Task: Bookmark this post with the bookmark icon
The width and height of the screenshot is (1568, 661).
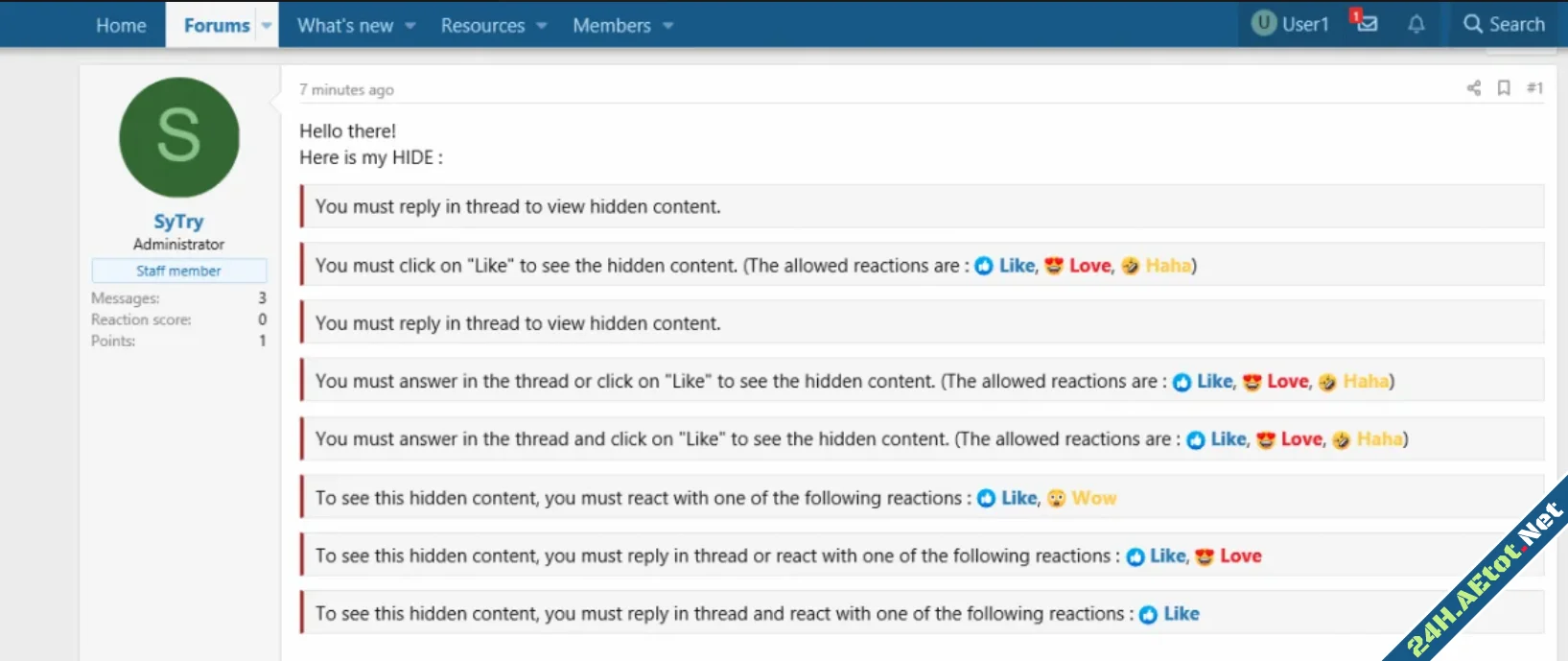Action: [x=1504, y=88]
